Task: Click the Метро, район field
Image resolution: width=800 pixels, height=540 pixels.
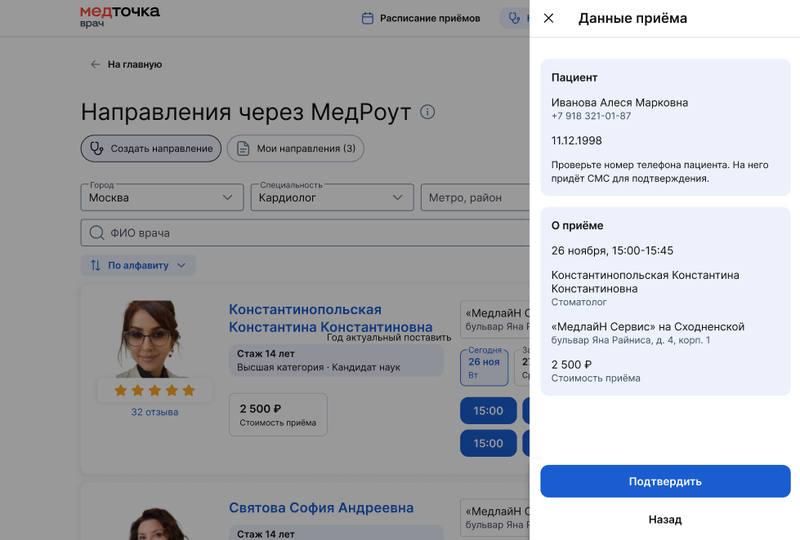Action: 475,198
